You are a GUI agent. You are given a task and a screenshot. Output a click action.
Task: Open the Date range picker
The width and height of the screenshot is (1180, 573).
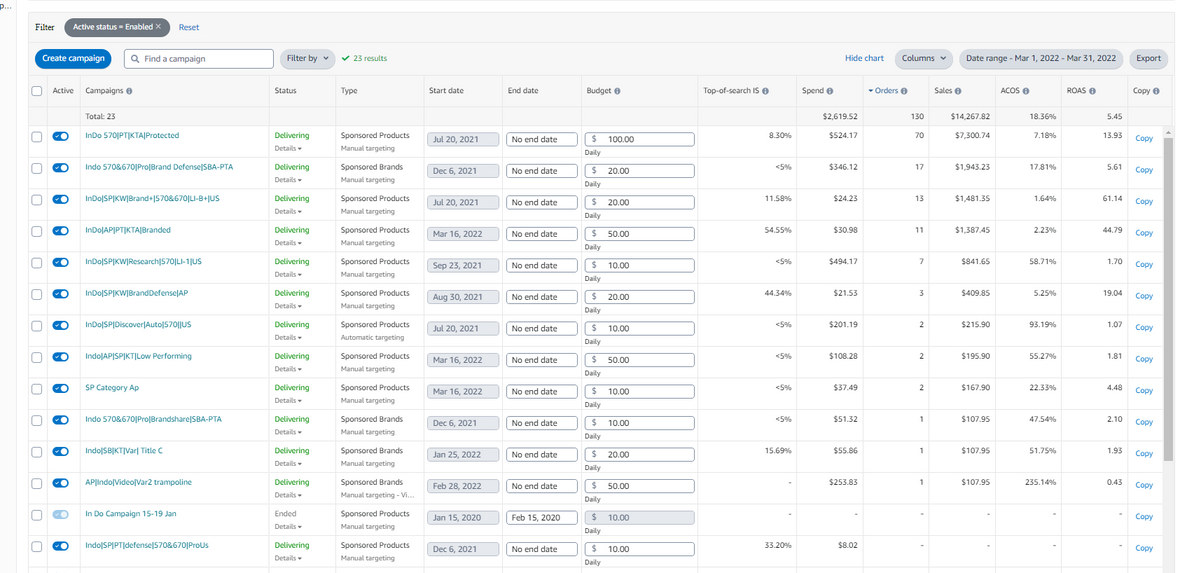point(1041,59)
